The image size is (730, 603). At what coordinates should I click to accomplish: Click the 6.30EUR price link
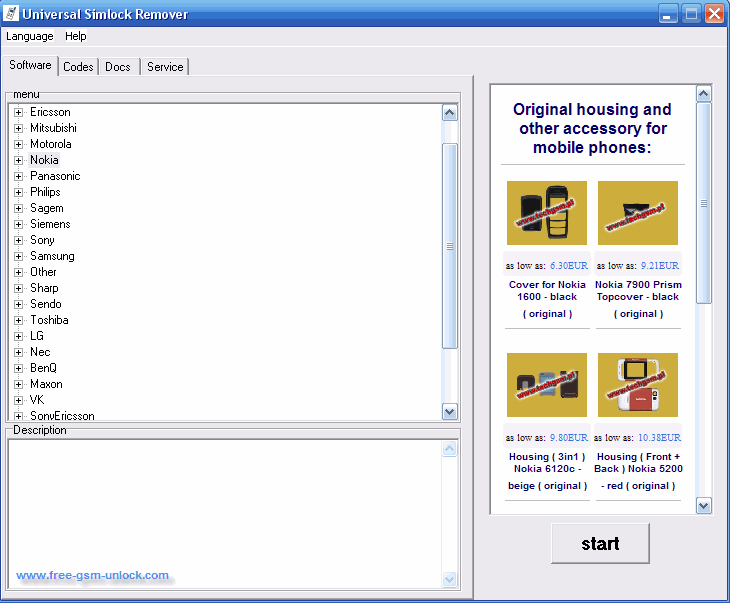pyautogui.click(x=569, y=265)
